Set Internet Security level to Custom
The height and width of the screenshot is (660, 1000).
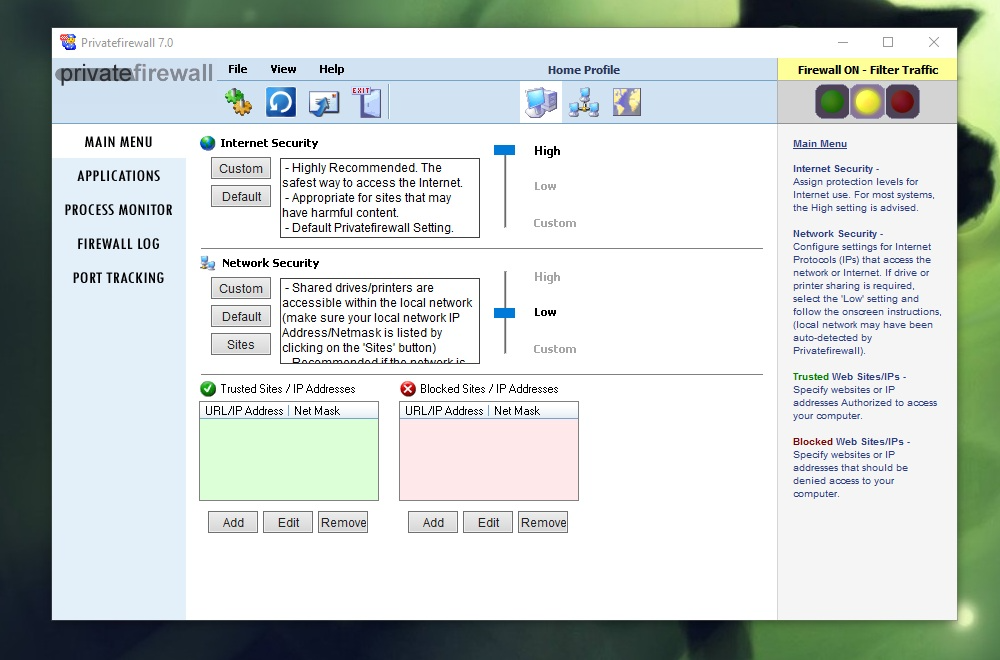tap(554, 223)
